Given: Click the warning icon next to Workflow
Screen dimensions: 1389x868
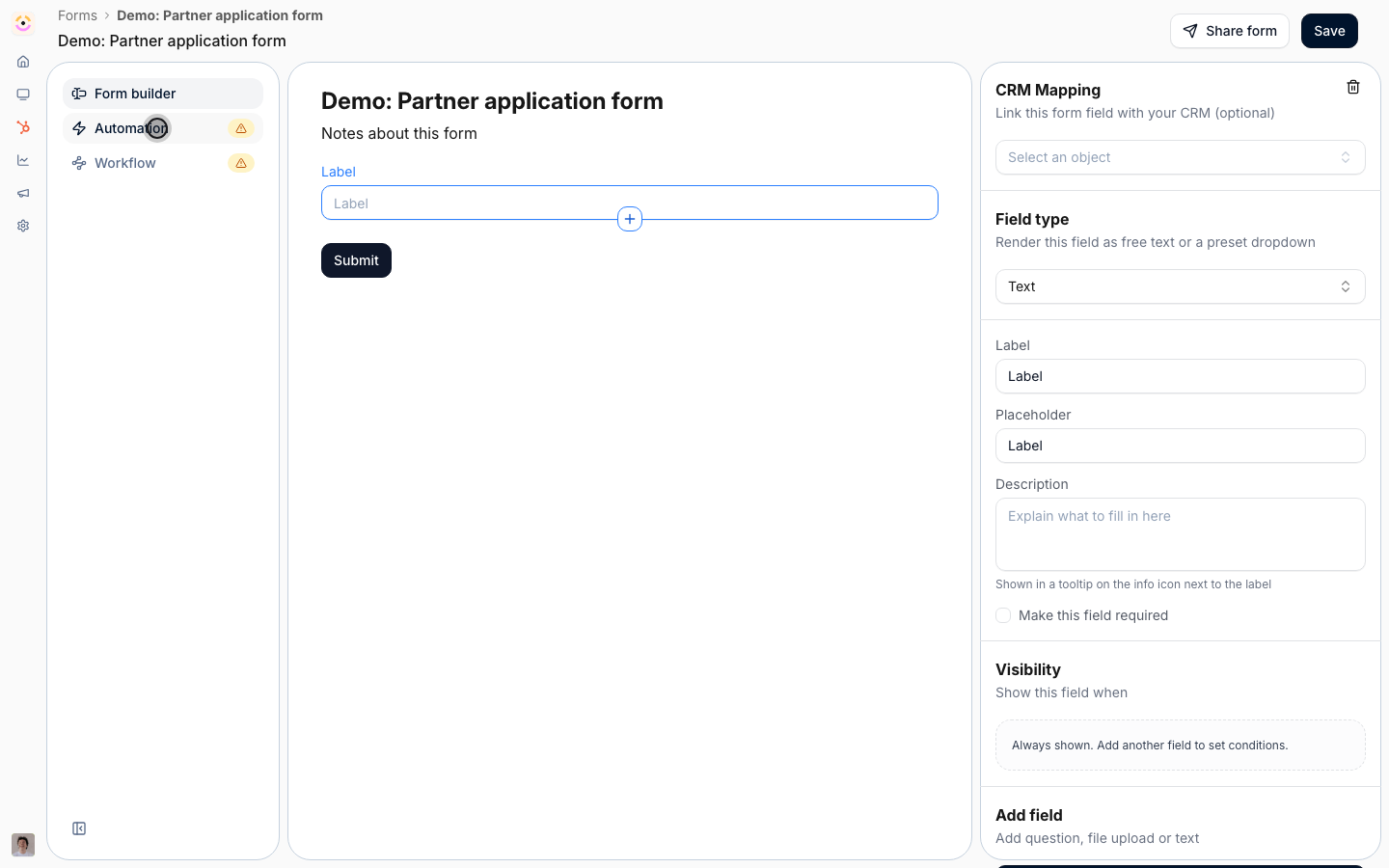Looking at the screenshot, I should point(241,163).
